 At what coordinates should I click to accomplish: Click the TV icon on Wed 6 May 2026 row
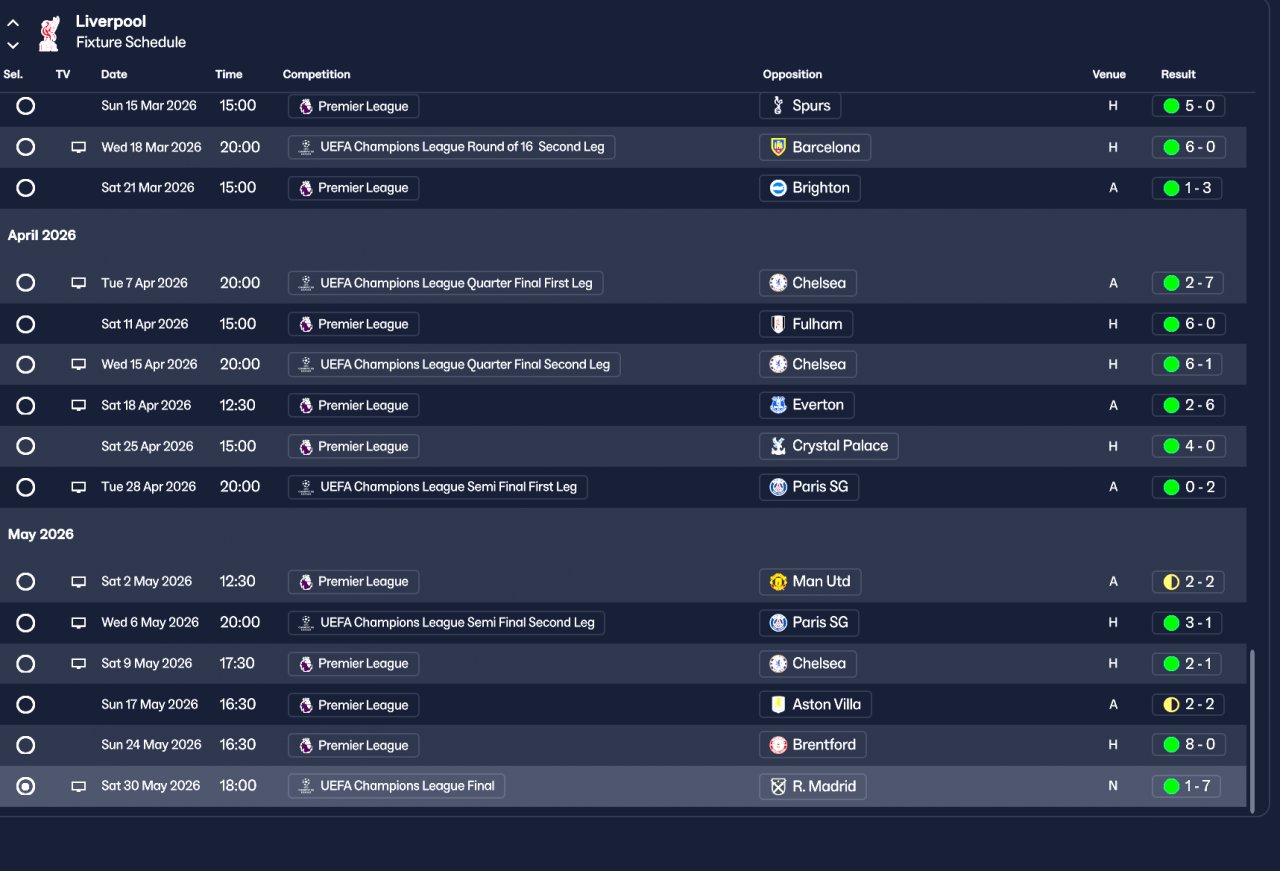tap(78, 623)
